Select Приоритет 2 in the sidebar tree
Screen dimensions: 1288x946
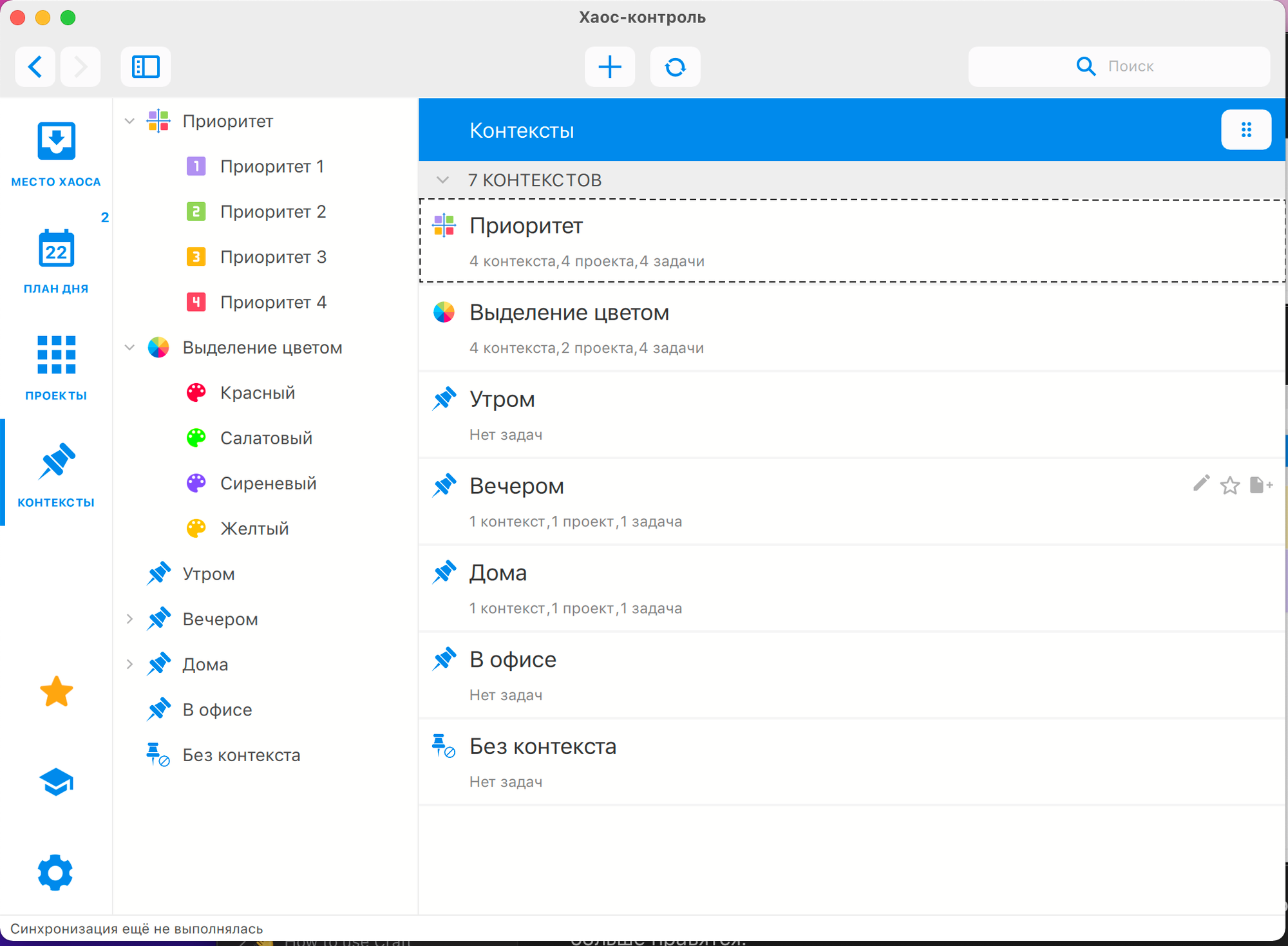[274, 211]
